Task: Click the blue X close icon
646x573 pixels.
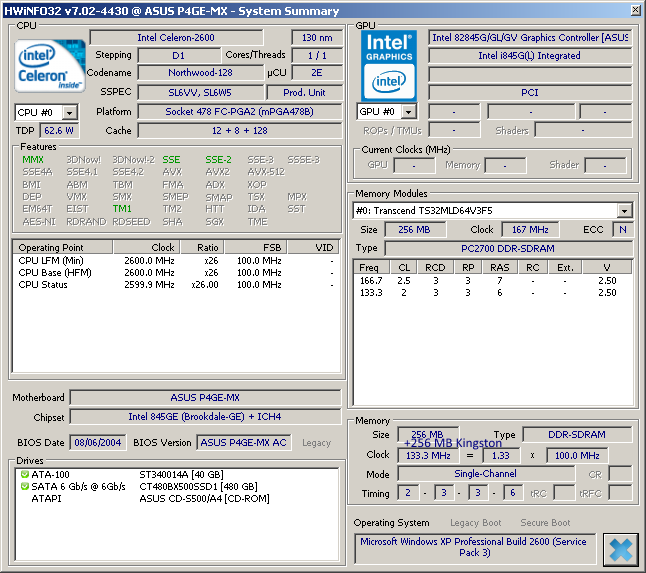Action: pos(620,548)
